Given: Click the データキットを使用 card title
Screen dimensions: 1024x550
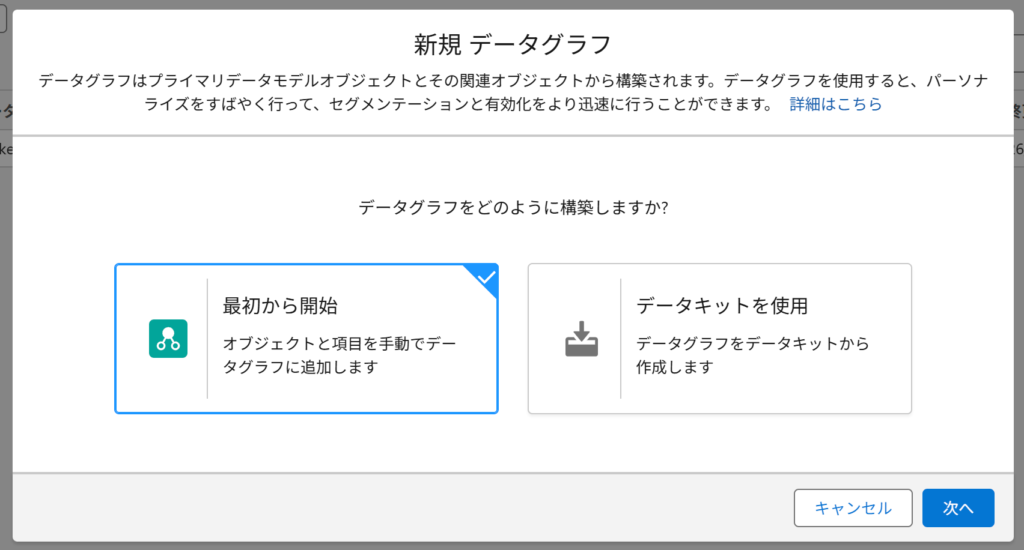Looking at the screenshot, I should point(722,306).
